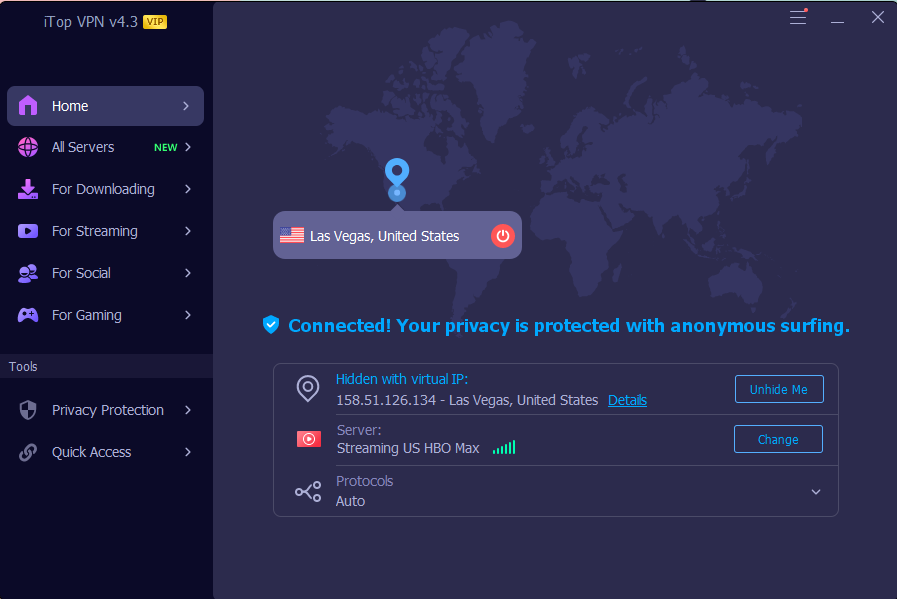Click the For Social people icon
This screenshot has width=897, height=599.
click(x=28, y=273)
